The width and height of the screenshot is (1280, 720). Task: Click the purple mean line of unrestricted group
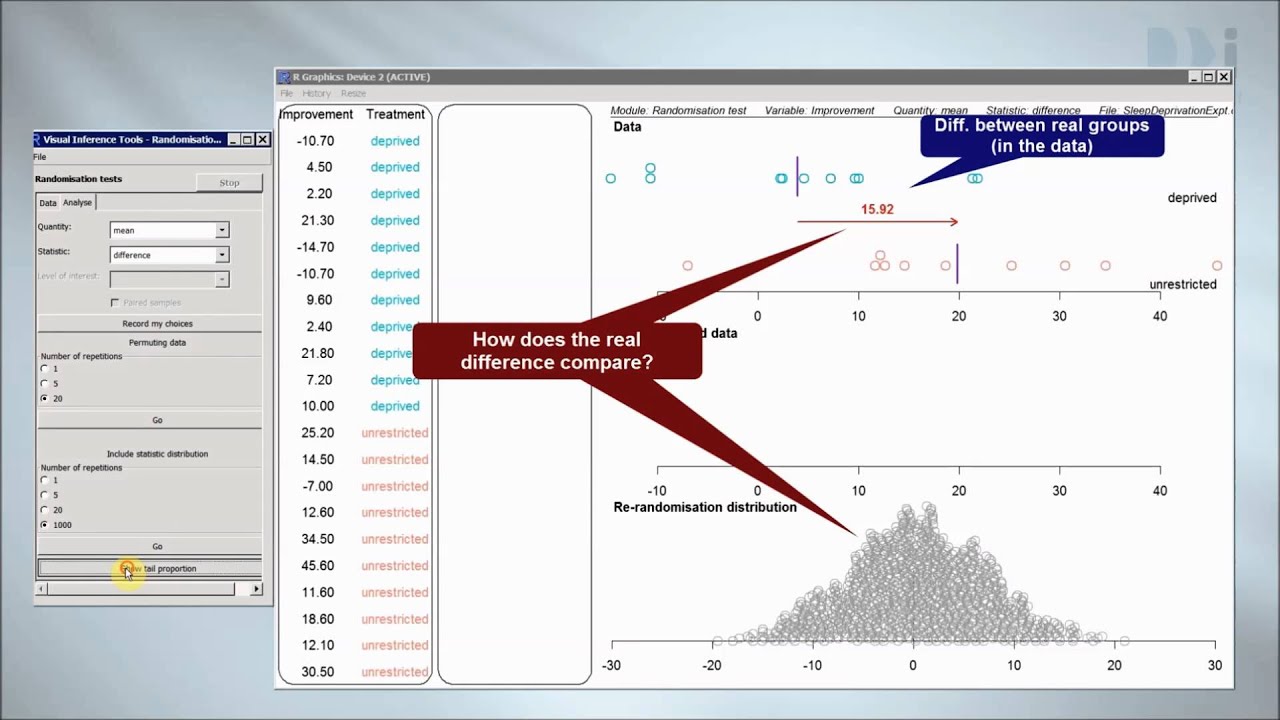pos(958,264)
